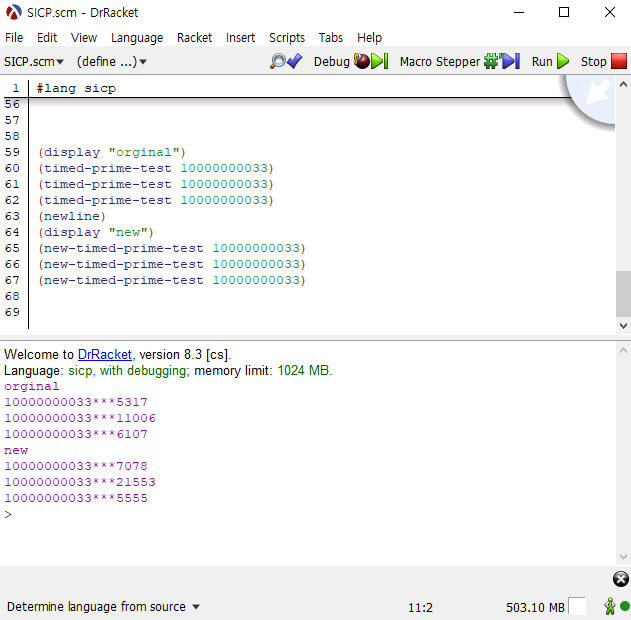Open Determine language from source menu

tap(103, 606)
